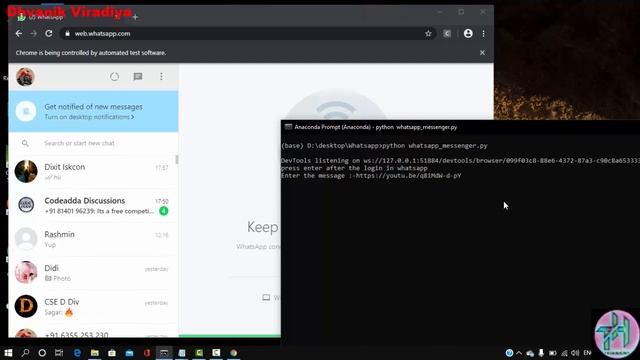640x360 pixels.
Task: Open the Windows Start menu
Action: point(8,353)
